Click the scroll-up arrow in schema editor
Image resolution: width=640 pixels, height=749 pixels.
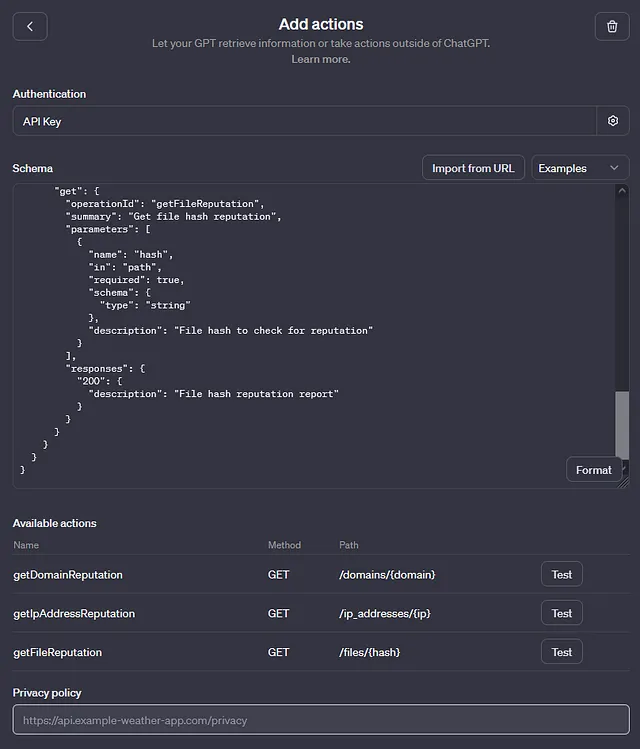622,191
